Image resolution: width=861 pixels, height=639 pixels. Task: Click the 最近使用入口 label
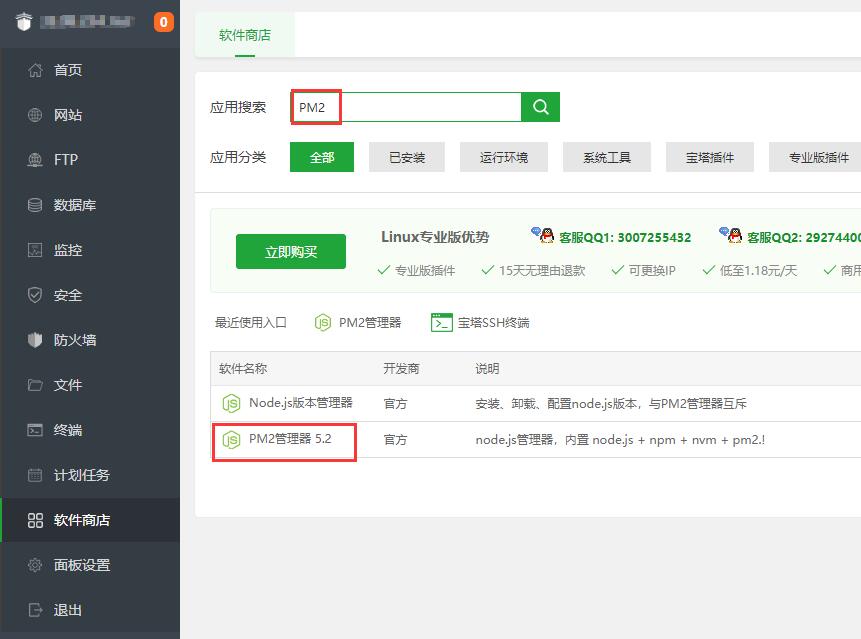251,322
